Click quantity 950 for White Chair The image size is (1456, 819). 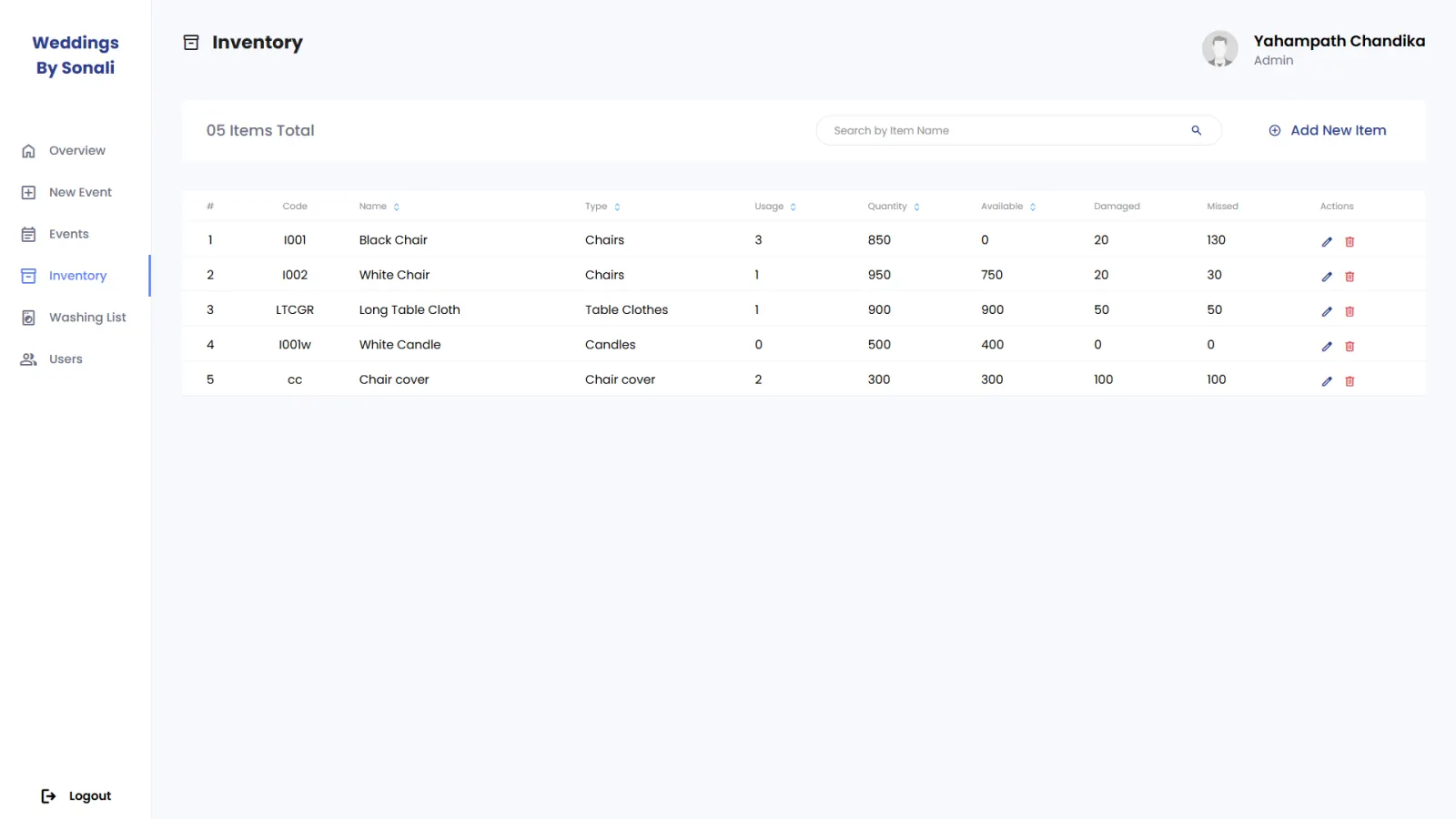click(x=879, y=275)
